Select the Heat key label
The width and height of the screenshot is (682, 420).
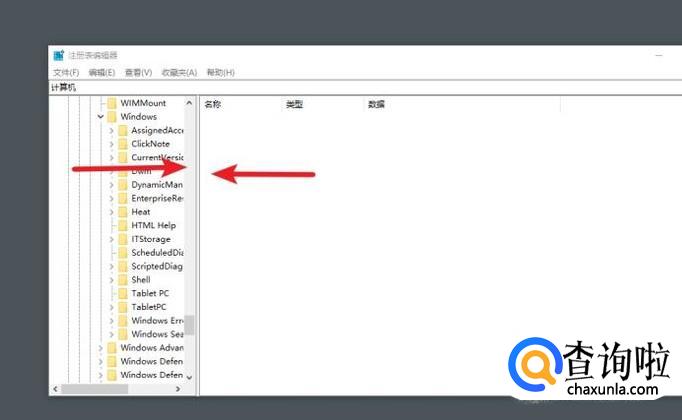coord(140,212)
